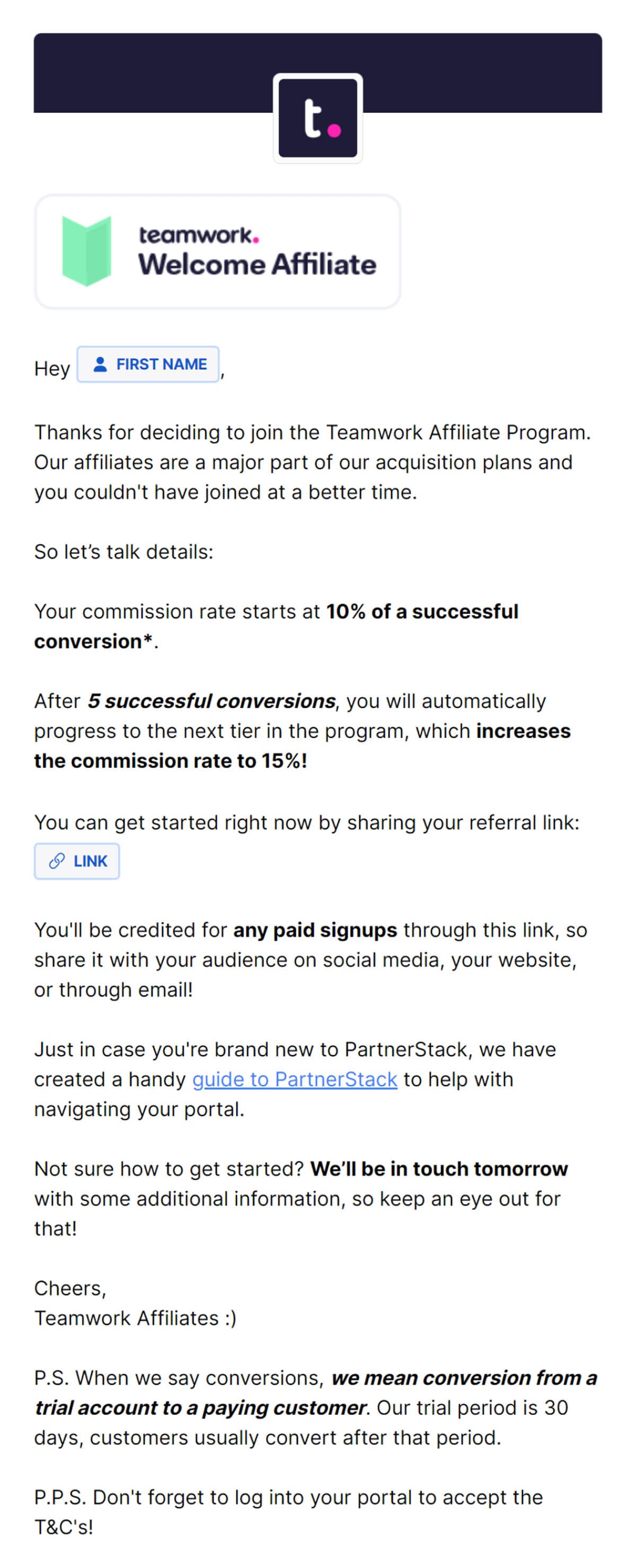Click the person icon in the FIRST NAME tag

pos(100,364)
